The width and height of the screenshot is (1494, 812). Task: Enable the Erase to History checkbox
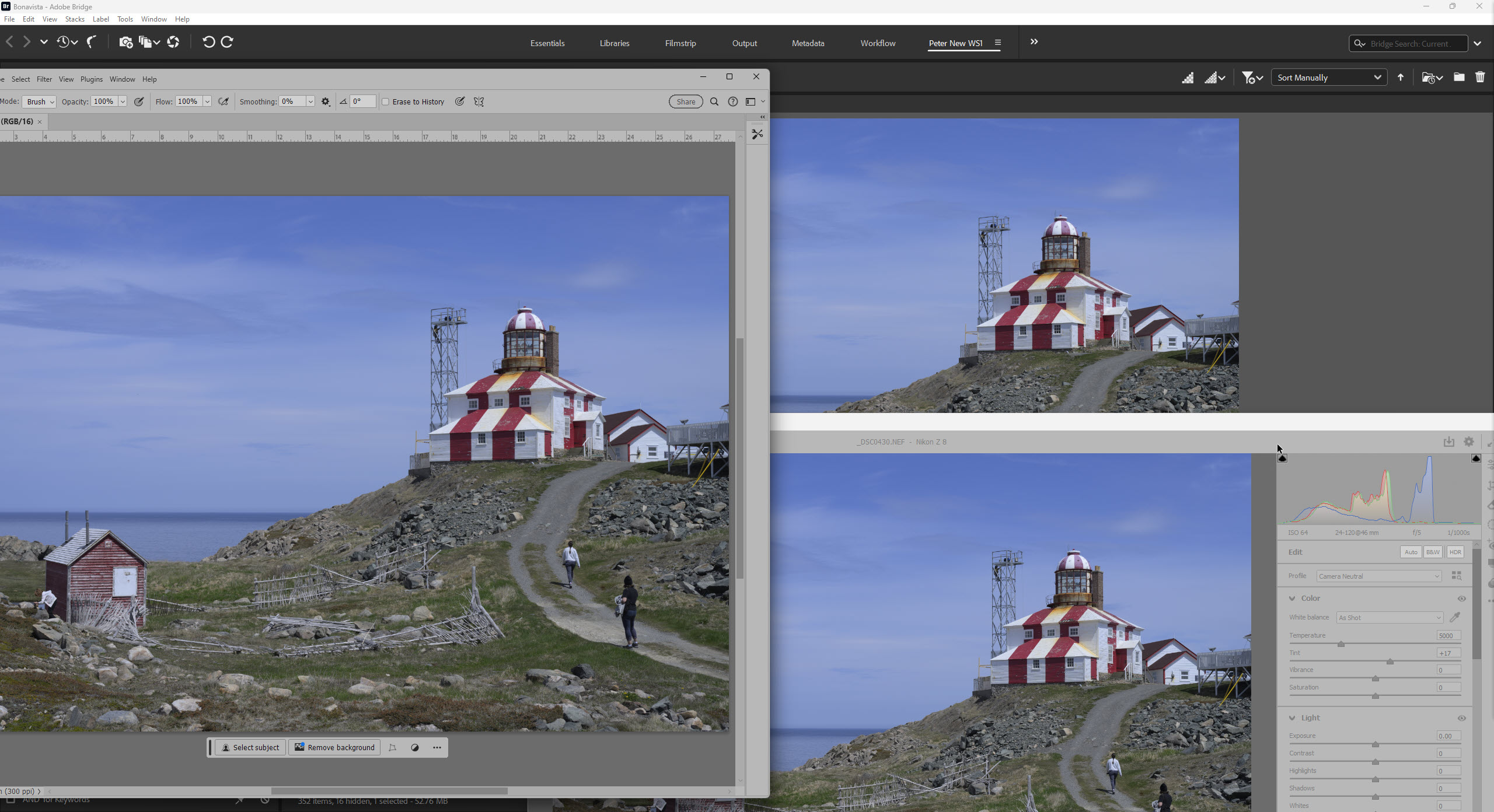coord(386,101)
